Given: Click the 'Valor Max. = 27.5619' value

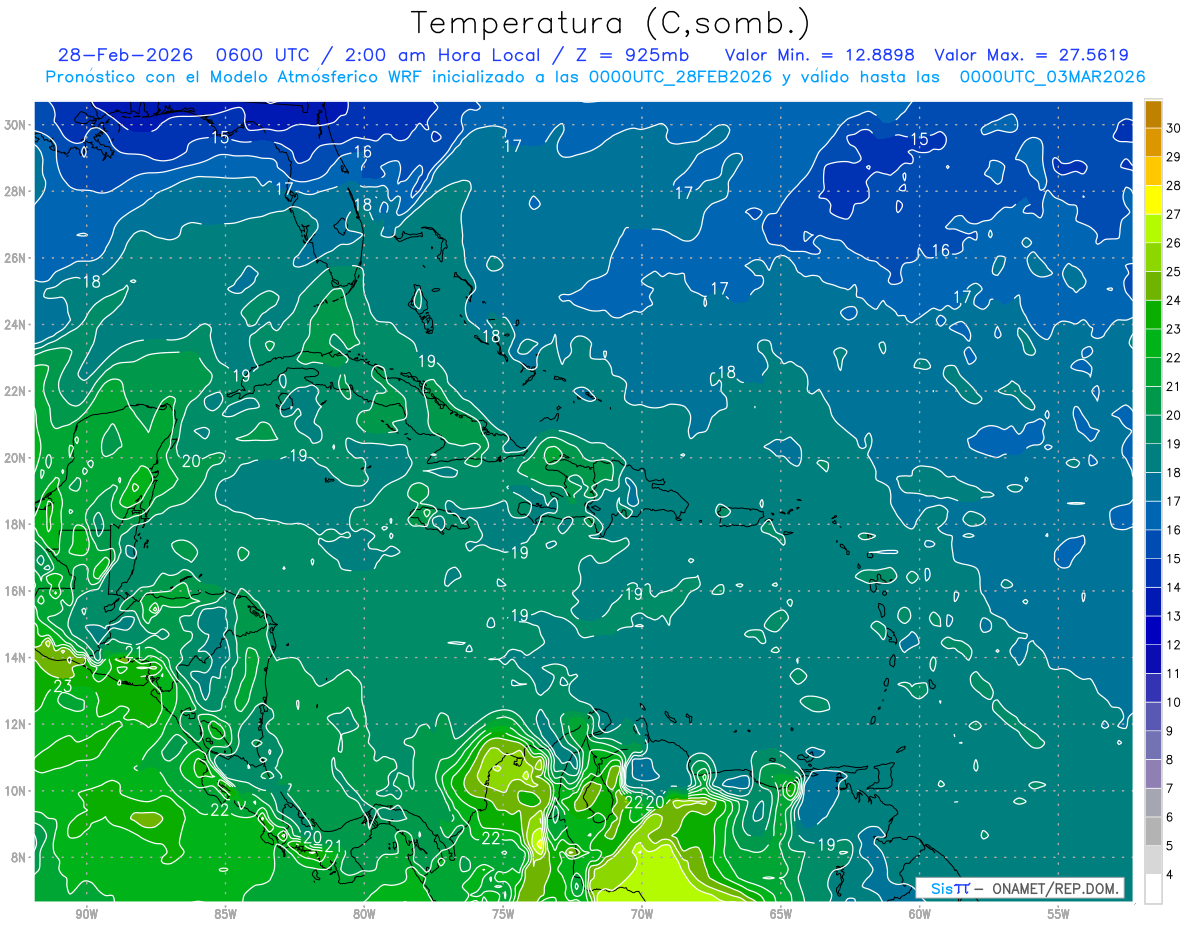Looking at the screenshot, I should pos(1031,55).
